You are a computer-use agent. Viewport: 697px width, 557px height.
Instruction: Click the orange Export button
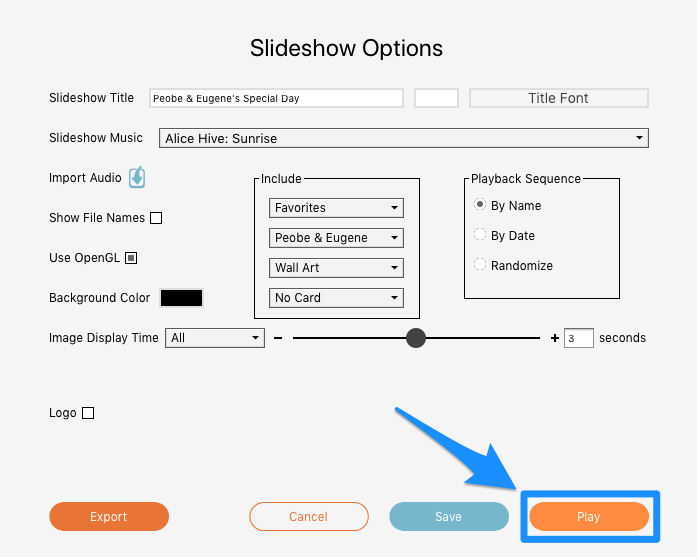pyautogui.click(x=109, y=517)
